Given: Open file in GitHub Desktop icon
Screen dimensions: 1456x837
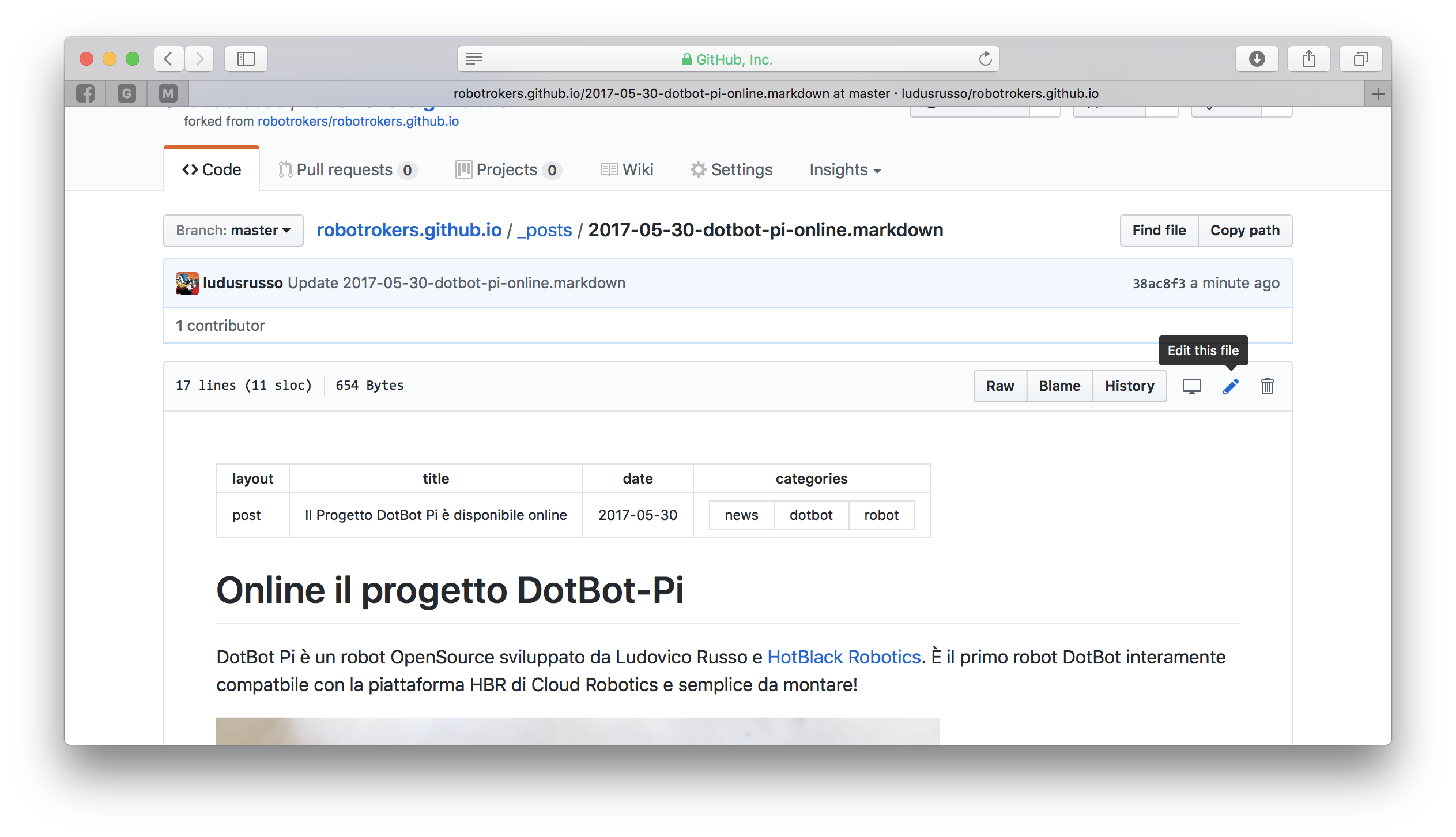Looking at the screenshot, I should coord(1191,386).
